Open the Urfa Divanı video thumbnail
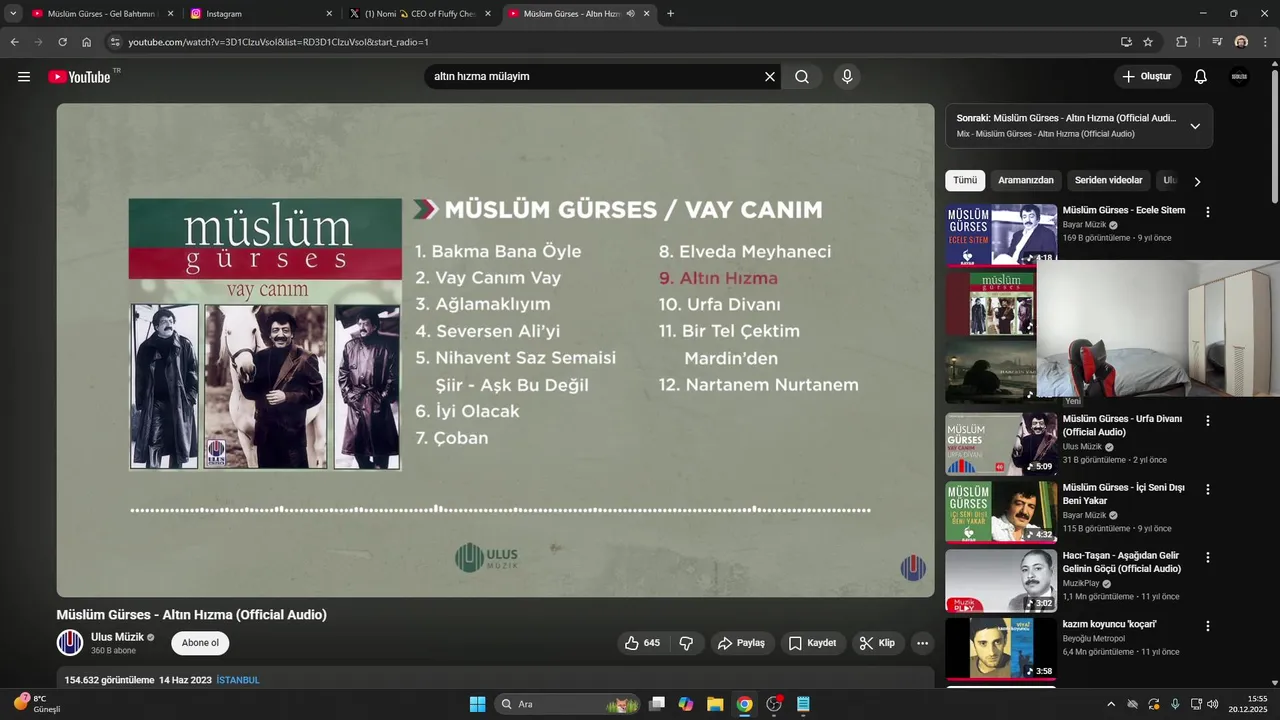Viewport: 1280px width, 720px height. [x=1001, y=444]
